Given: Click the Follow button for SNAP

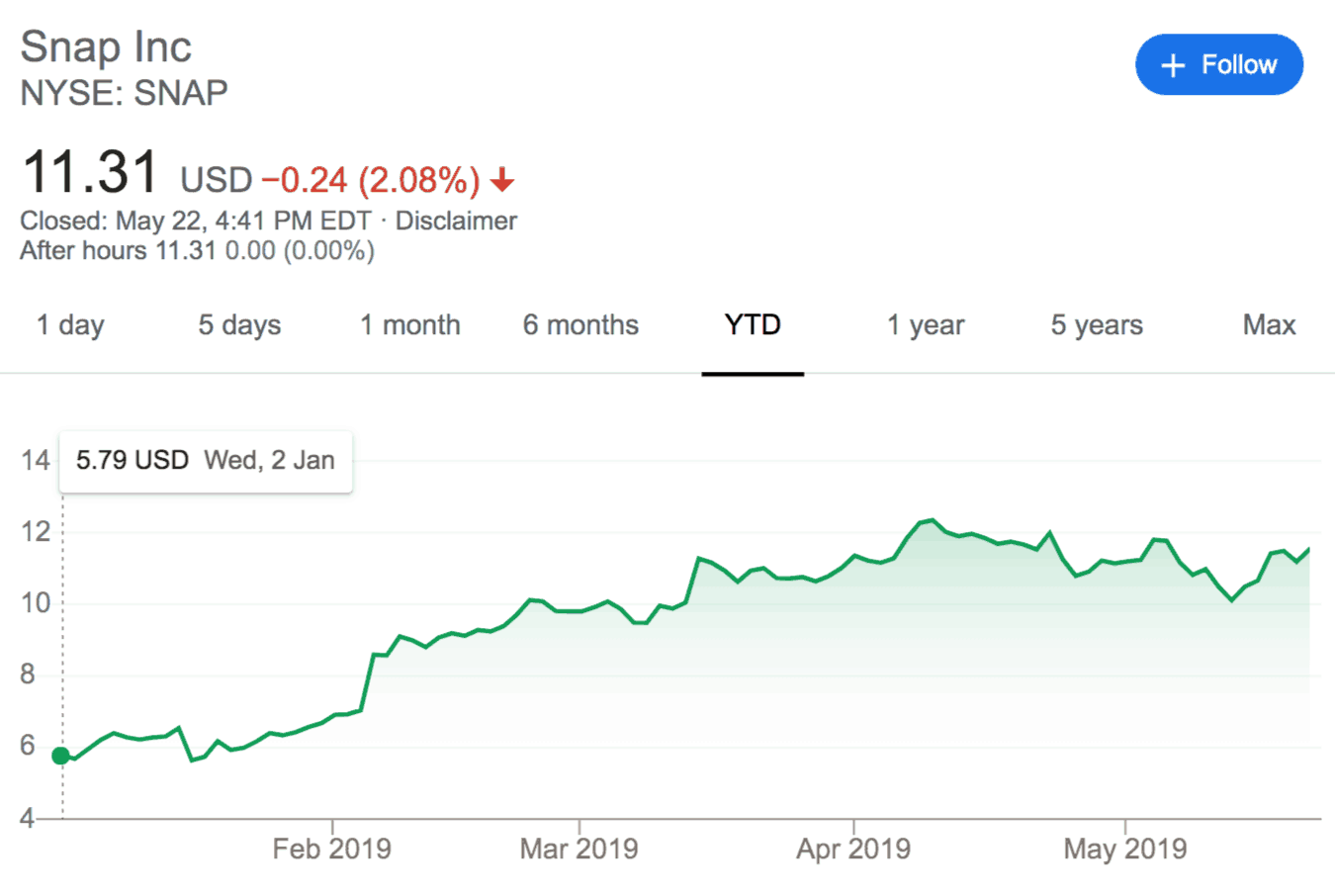Looking at the screenshot, I should (1219, 64).
